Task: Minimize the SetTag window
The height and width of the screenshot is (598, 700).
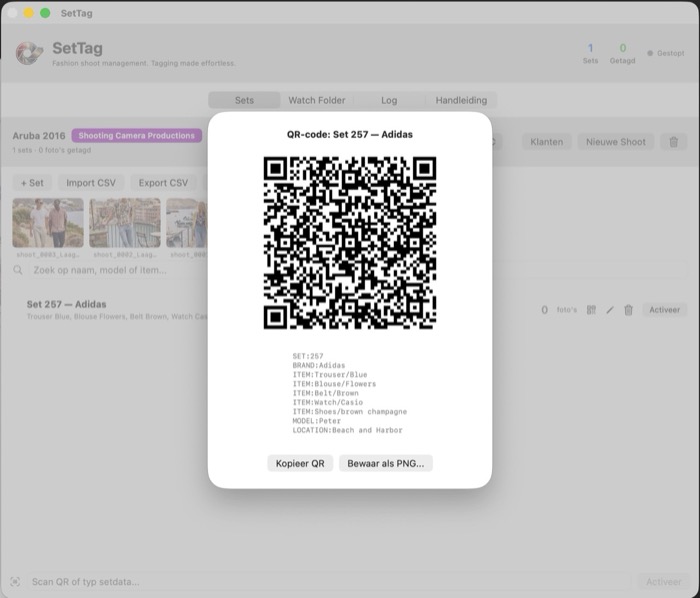Action: [29, 13]
